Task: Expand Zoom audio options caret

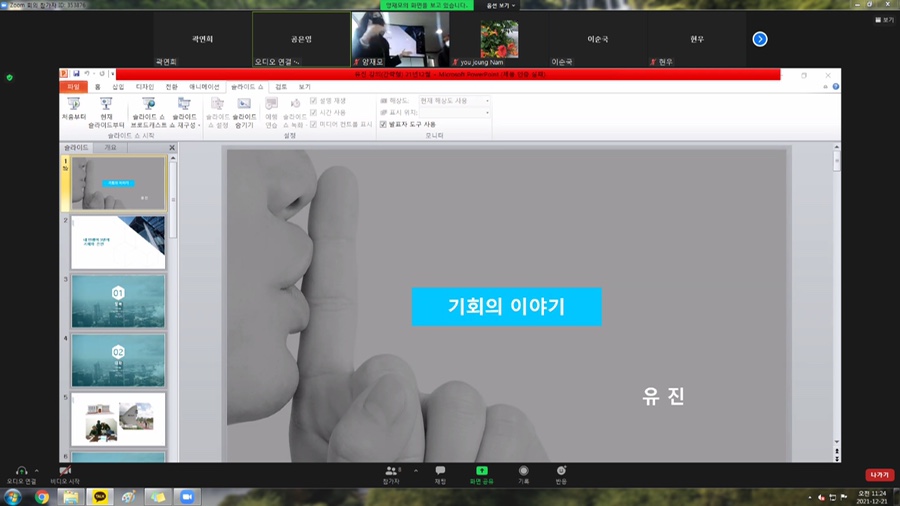Action: point(37,471)
